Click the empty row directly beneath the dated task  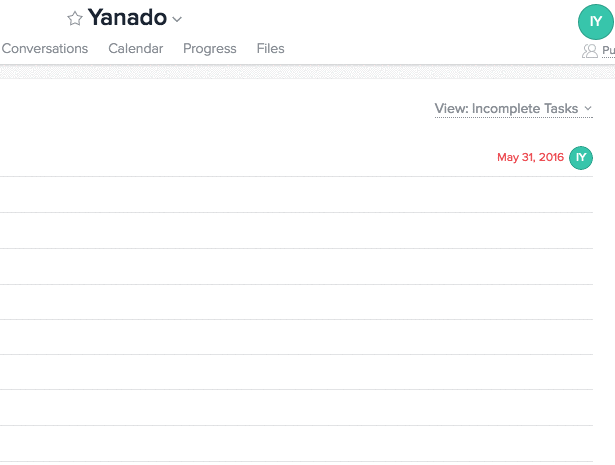point(296,194)
